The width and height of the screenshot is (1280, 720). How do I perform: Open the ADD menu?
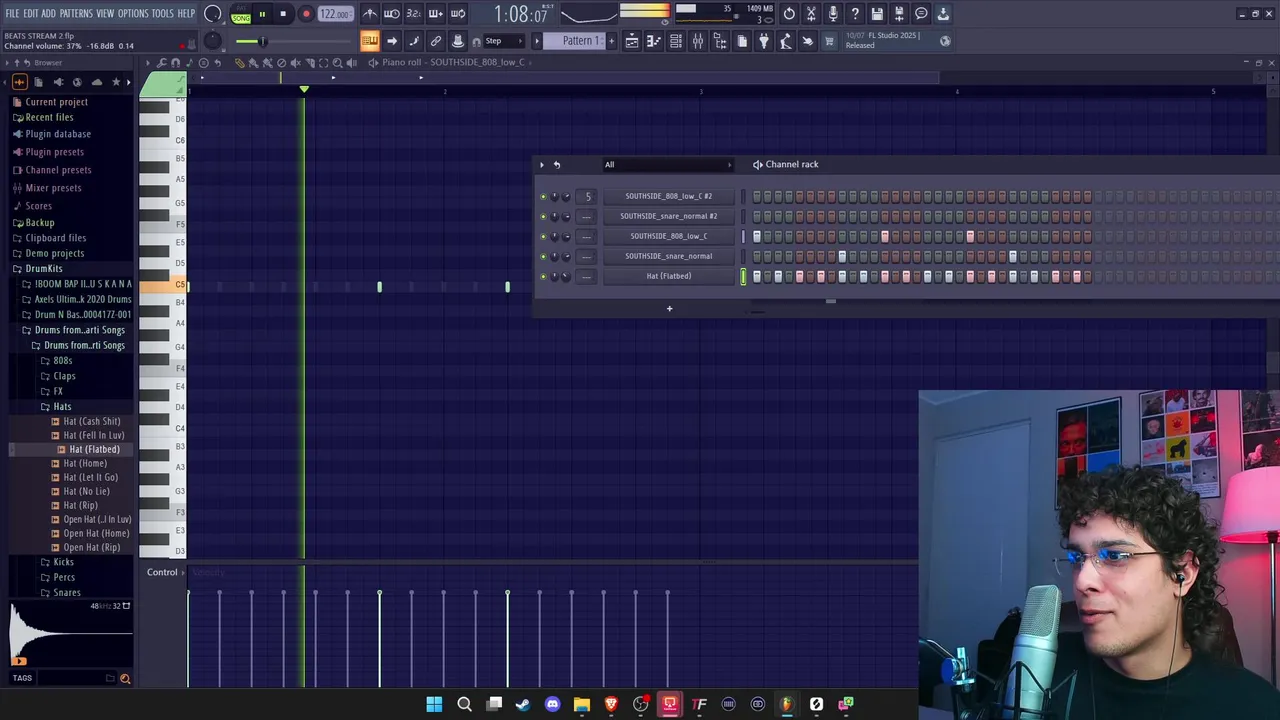click(48, 14)
